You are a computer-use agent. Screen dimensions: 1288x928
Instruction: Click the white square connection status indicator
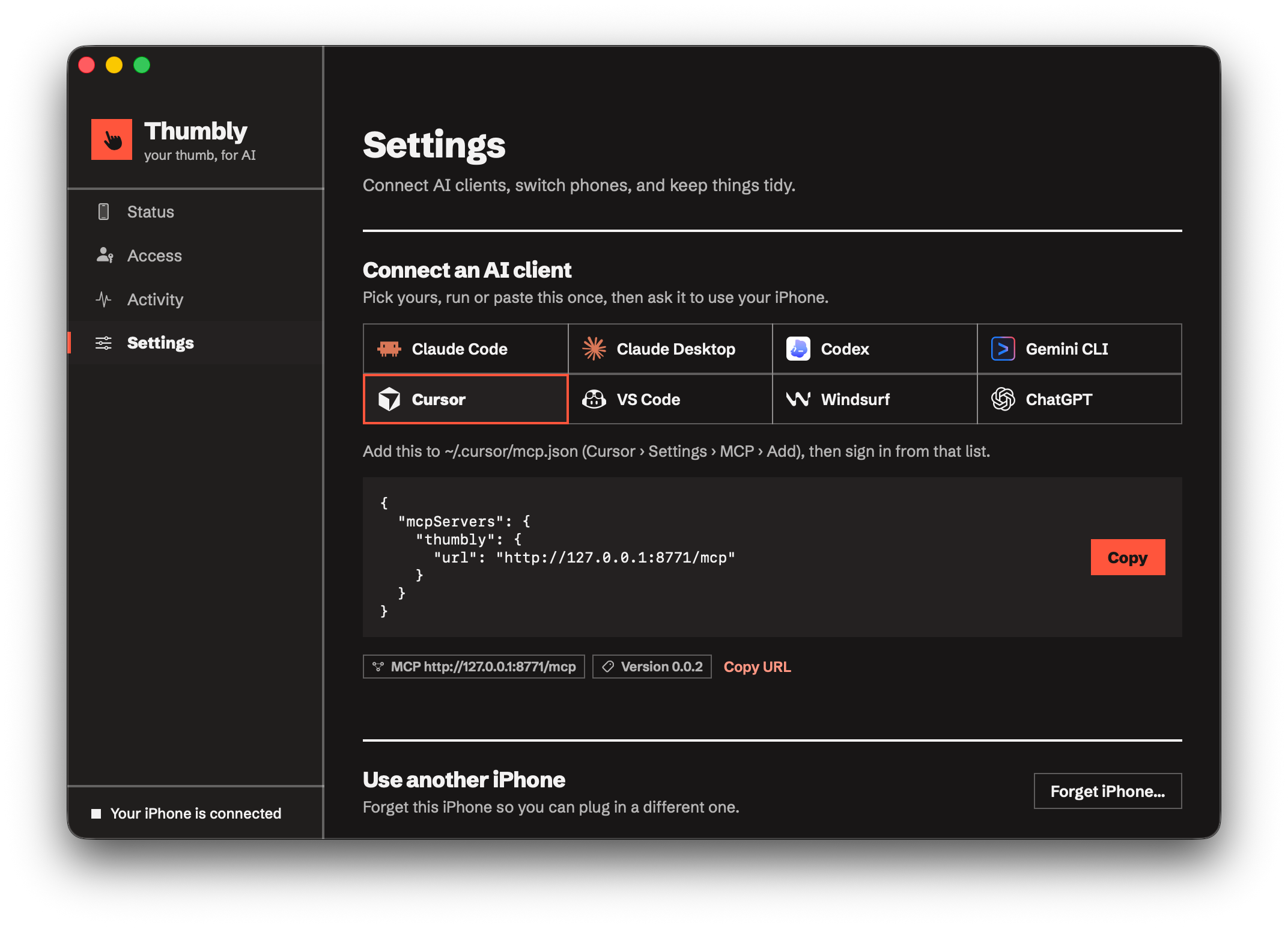coord(96,814)
